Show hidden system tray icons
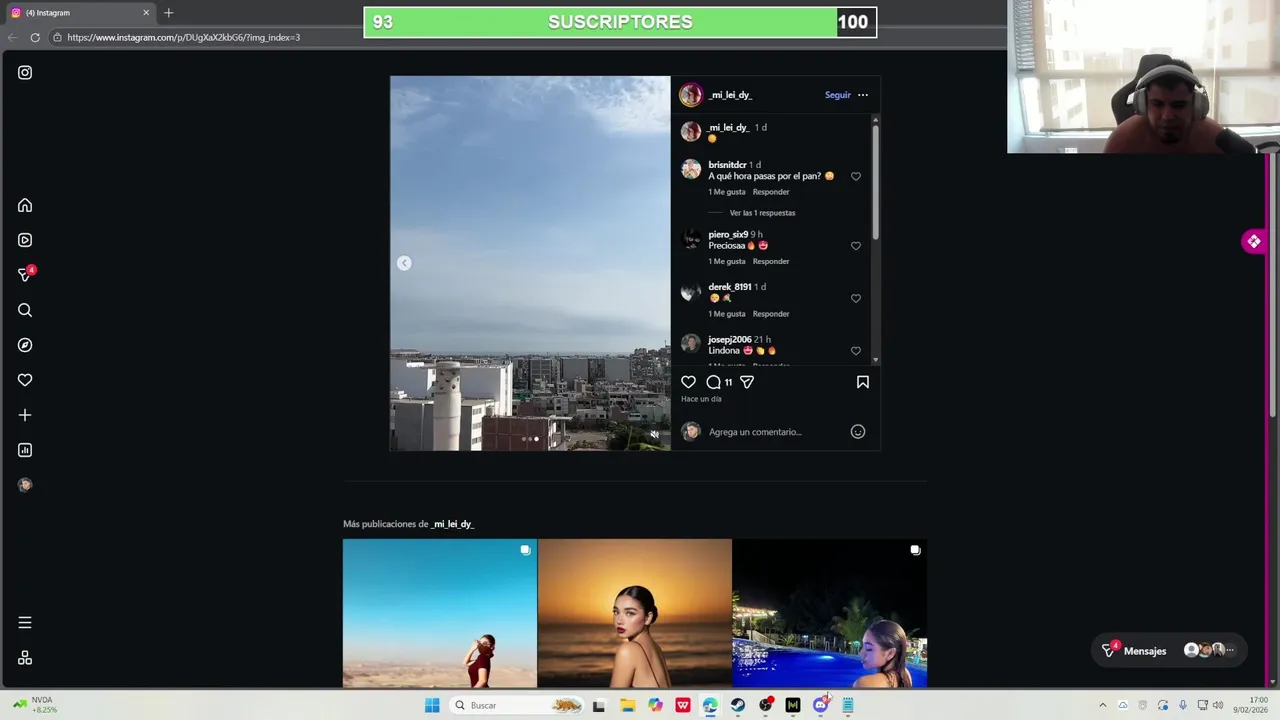 1103,705
